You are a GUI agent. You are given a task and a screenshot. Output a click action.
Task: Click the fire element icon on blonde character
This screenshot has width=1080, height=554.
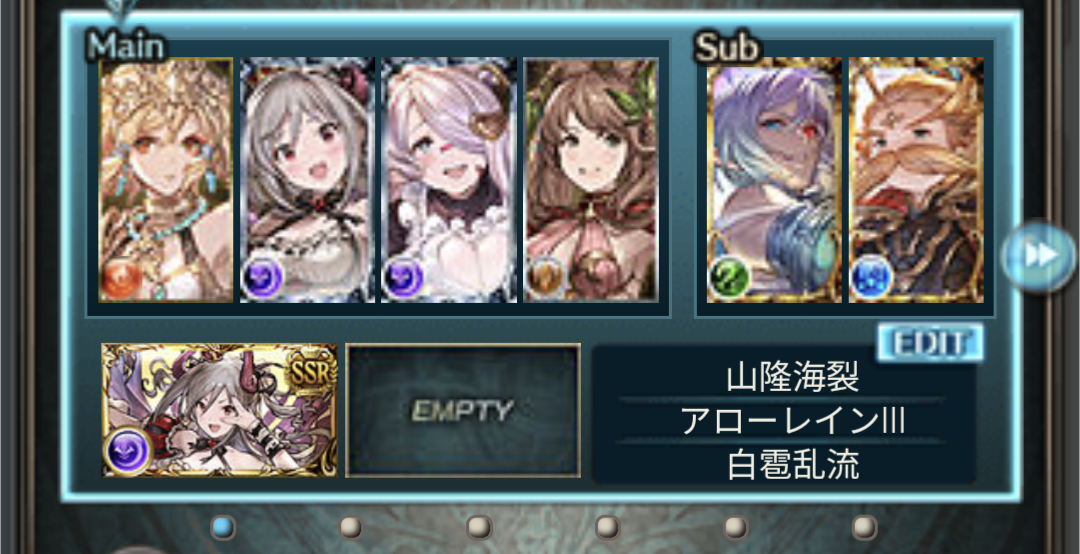(121, 278)
